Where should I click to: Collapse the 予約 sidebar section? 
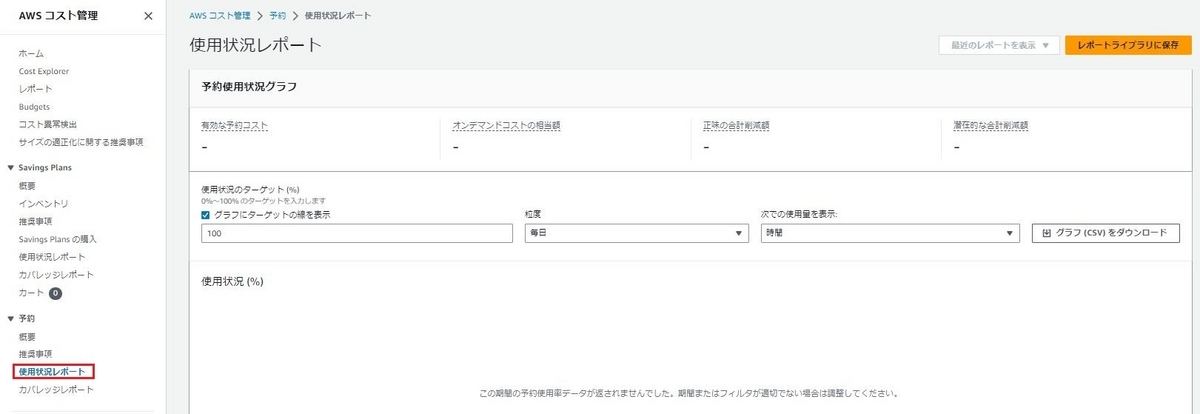tap(11, 318)
